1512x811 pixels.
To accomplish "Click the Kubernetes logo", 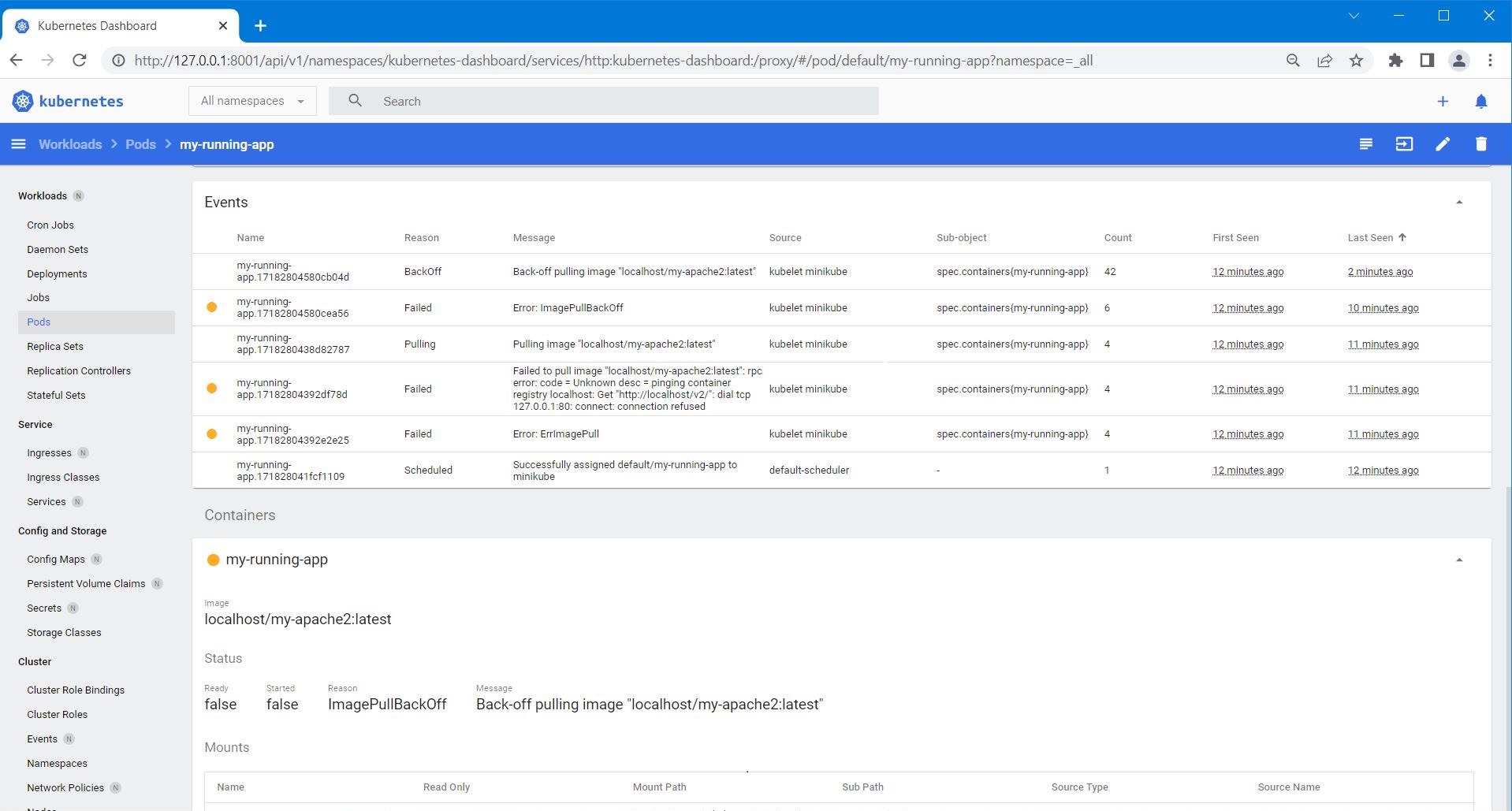I will [68, 102].
